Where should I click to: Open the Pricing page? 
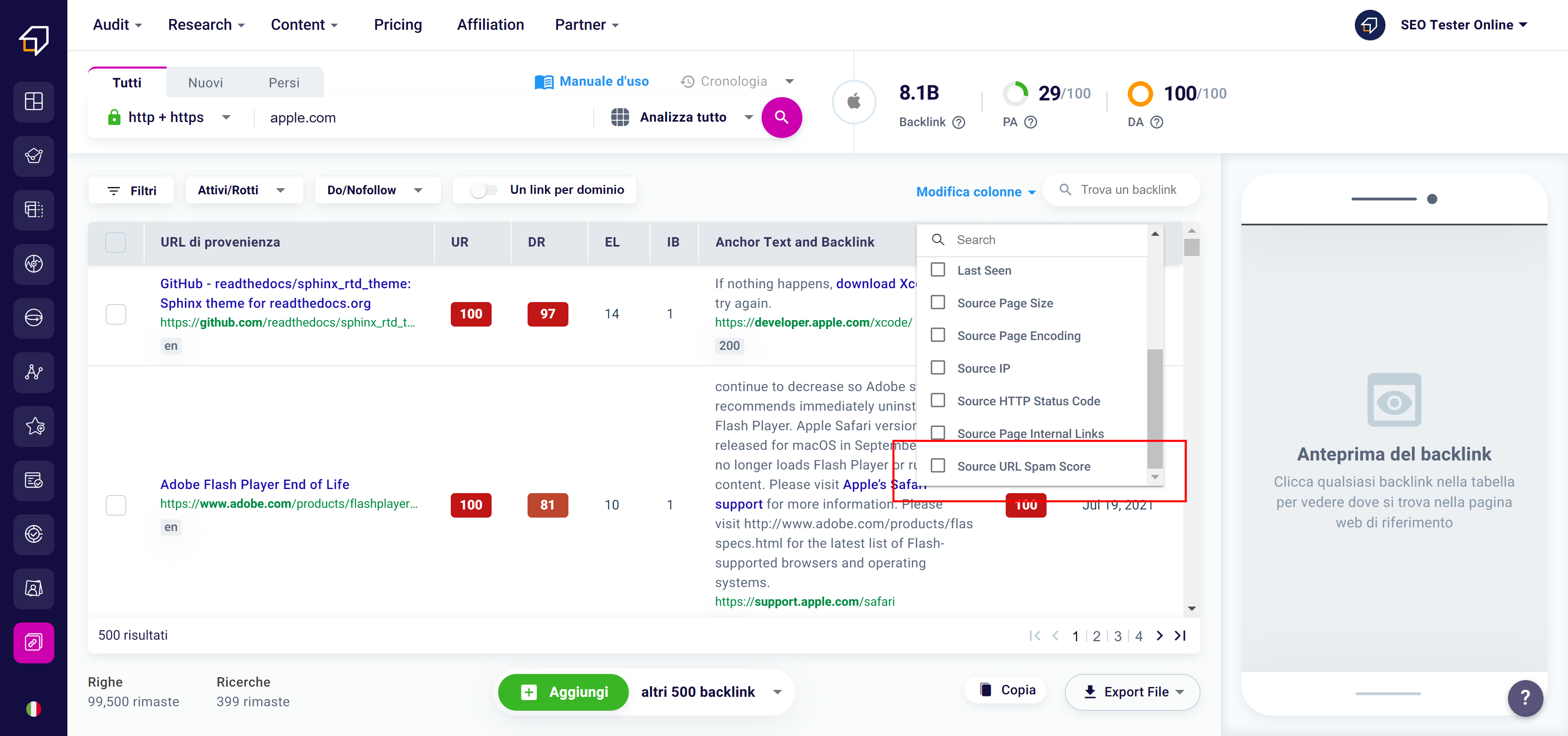pyautogui.click(x=398, y=25)
